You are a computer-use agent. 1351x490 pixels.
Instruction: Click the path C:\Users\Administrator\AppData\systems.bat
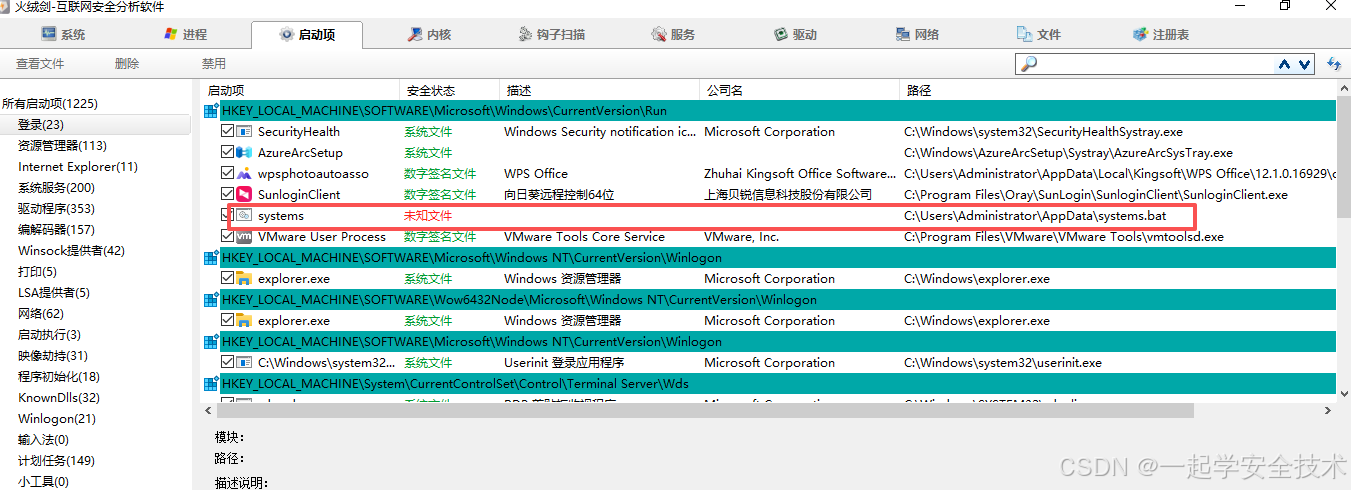(x=1035, y=216)
